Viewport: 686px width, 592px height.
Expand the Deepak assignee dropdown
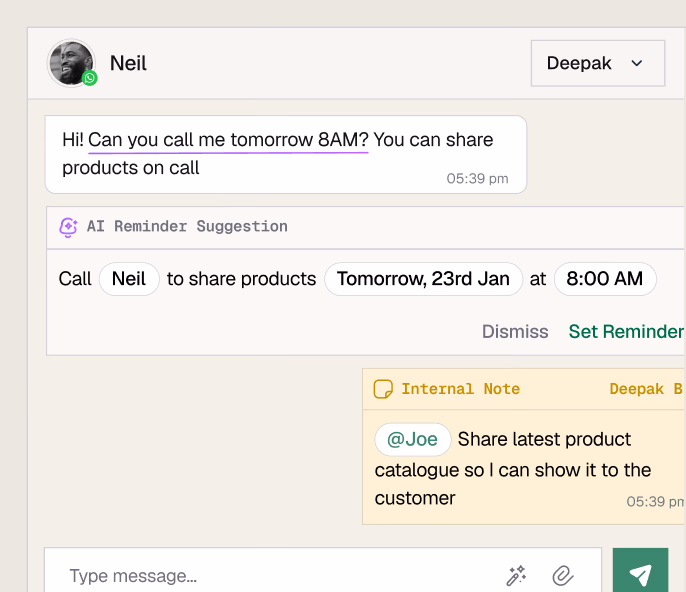pos(597,63)
